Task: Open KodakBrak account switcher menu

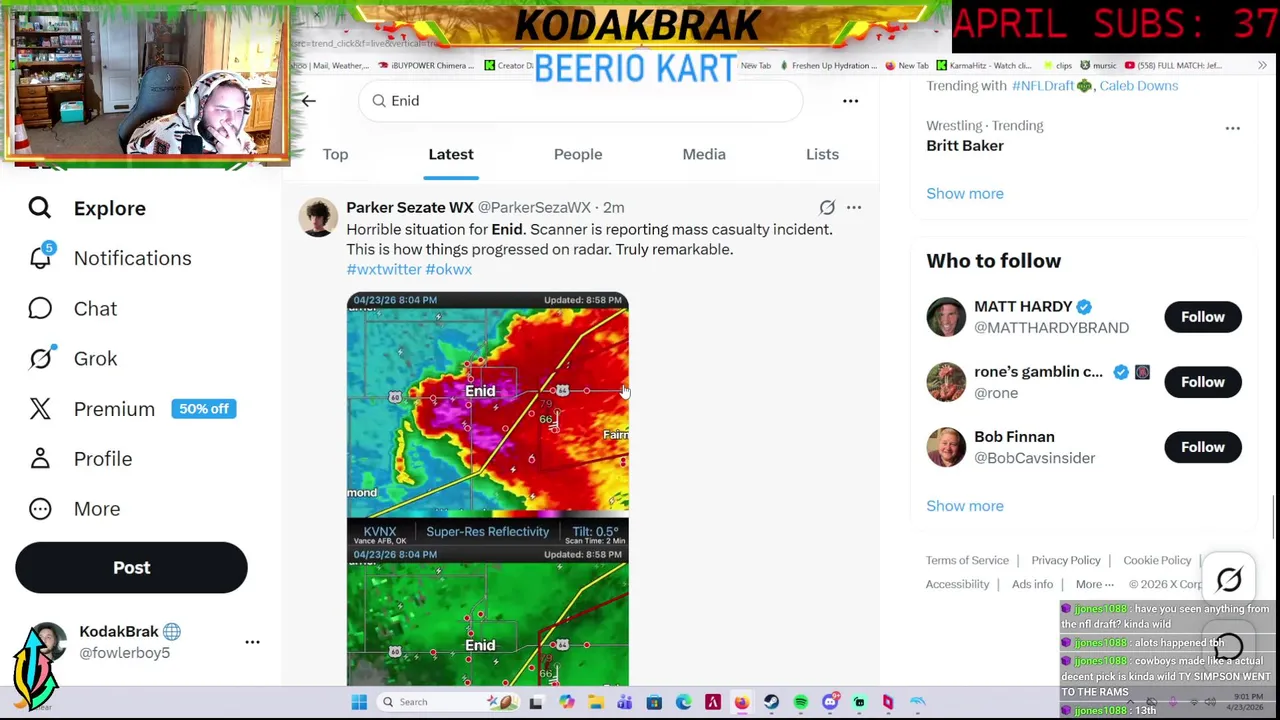Action: (252, 642)
